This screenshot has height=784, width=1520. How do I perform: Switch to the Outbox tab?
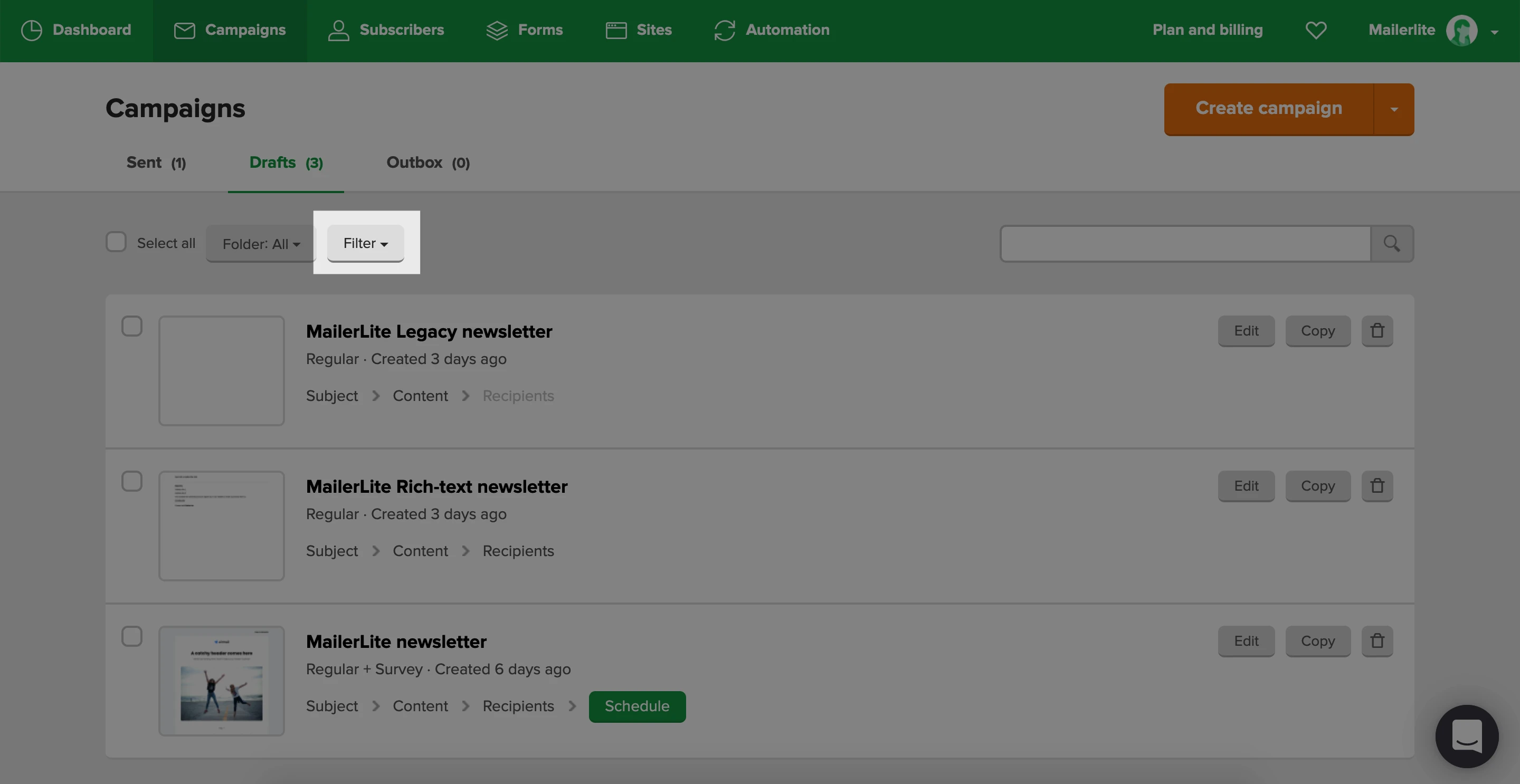pos(428,163)
